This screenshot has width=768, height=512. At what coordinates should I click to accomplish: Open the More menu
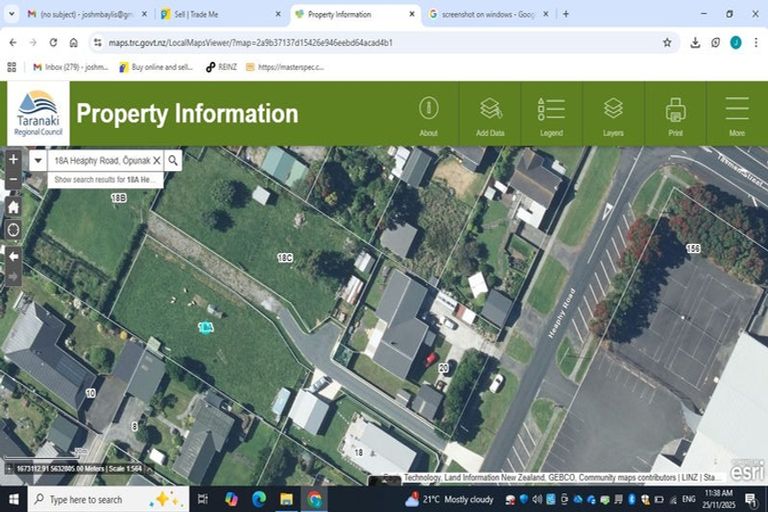[737, 116]
